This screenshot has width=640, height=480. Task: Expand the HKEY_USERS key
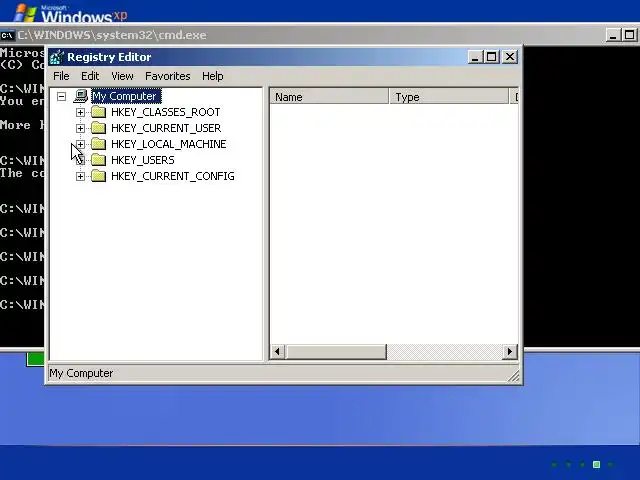pyautogui.click(x=80, y=160)
